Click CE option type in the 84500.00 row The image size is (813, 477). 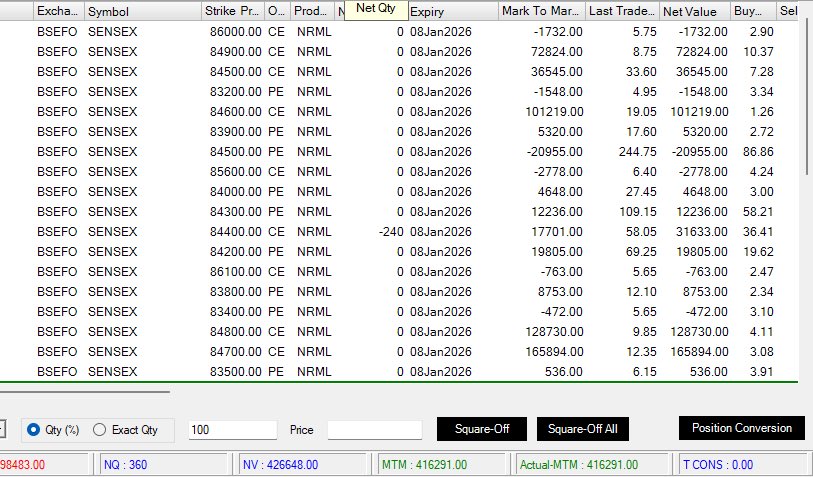click(x=276, y=72)
